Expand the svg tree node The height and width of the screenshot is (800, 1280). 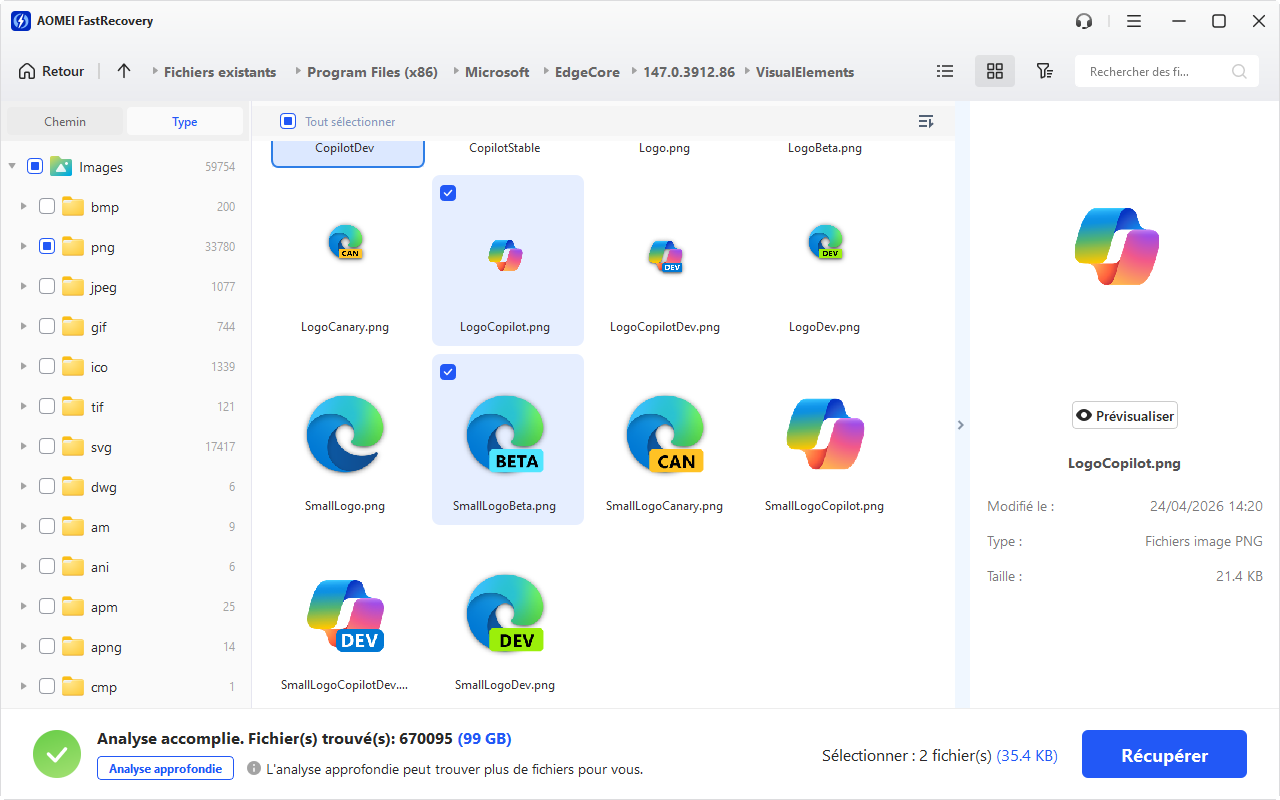23,447
